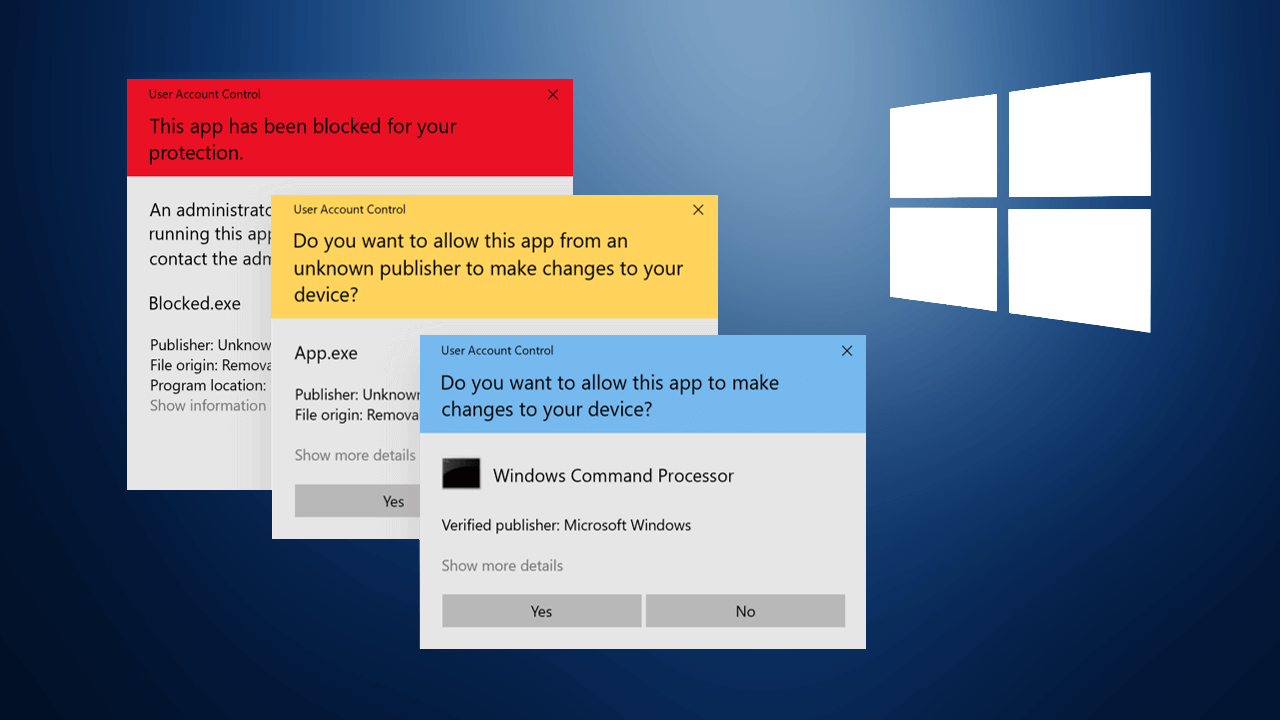Close the blue User Account Control dialog

click(847, 351)
